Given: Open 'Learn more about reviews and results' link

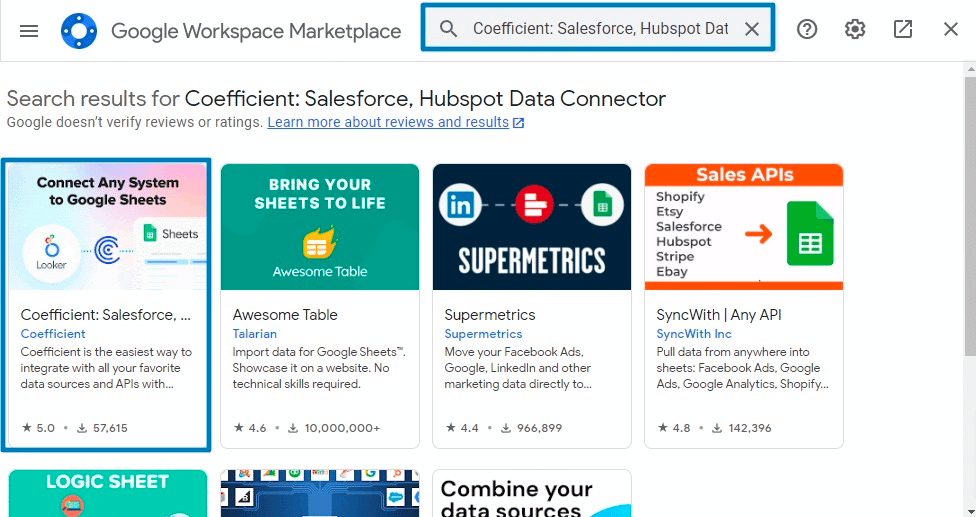Looking at the screenshot, I should [x=388, y=122].
